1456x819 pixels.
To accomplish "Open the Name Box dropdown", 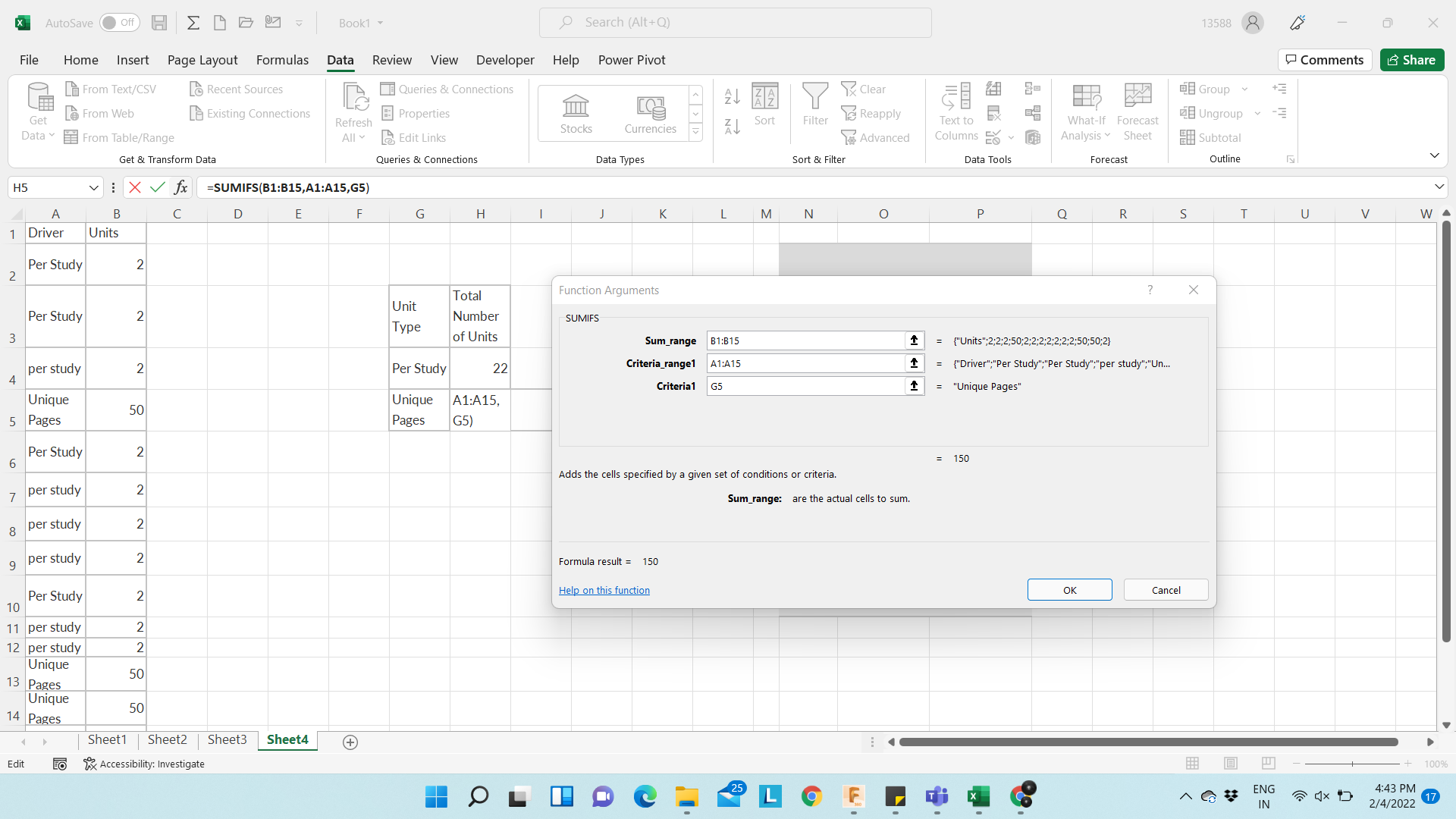I will (94, 187).
